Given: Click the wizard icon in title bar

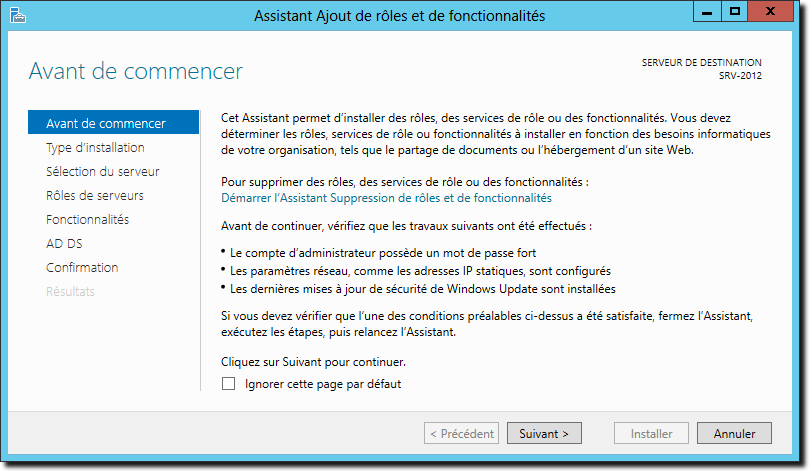Looking at the screenshot, I should click(x=18, y=15).
